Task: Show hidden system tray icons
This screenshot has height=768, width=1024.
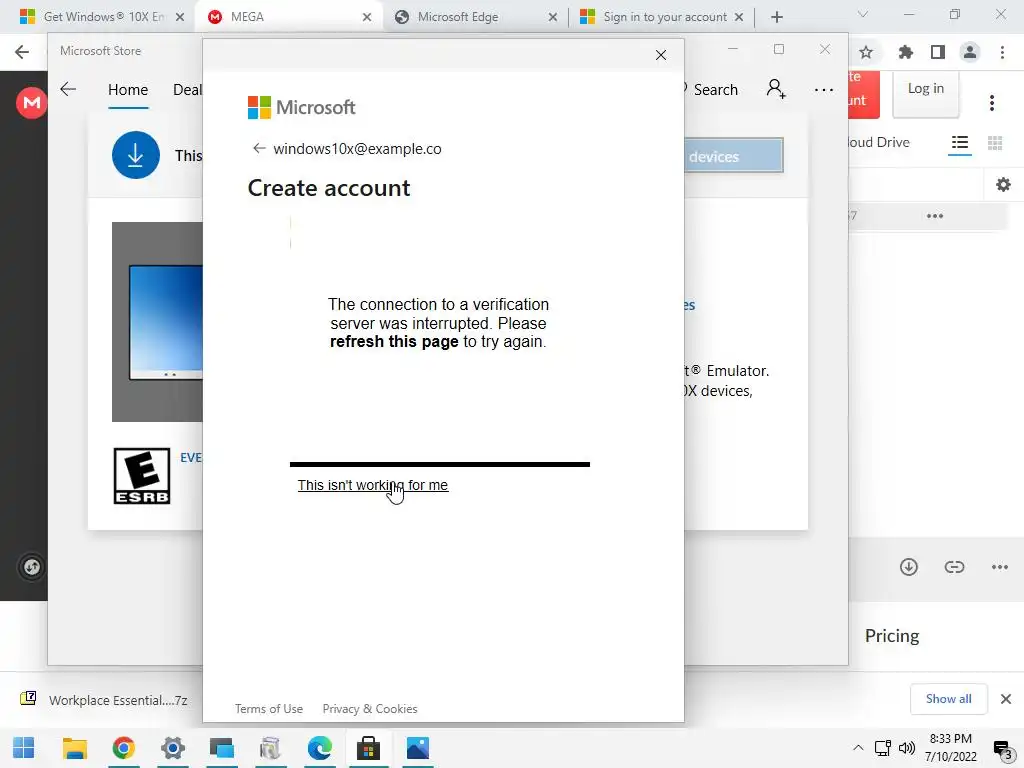Action: tap(858, 748)
